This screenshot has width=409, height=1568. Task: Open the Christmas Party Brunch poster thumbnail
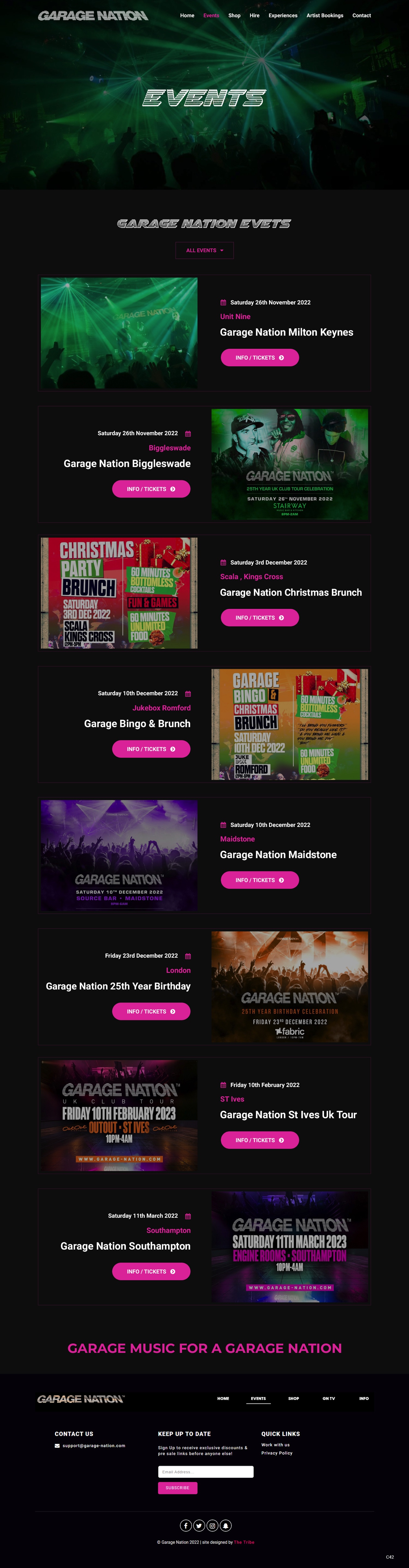coord(119,593)
